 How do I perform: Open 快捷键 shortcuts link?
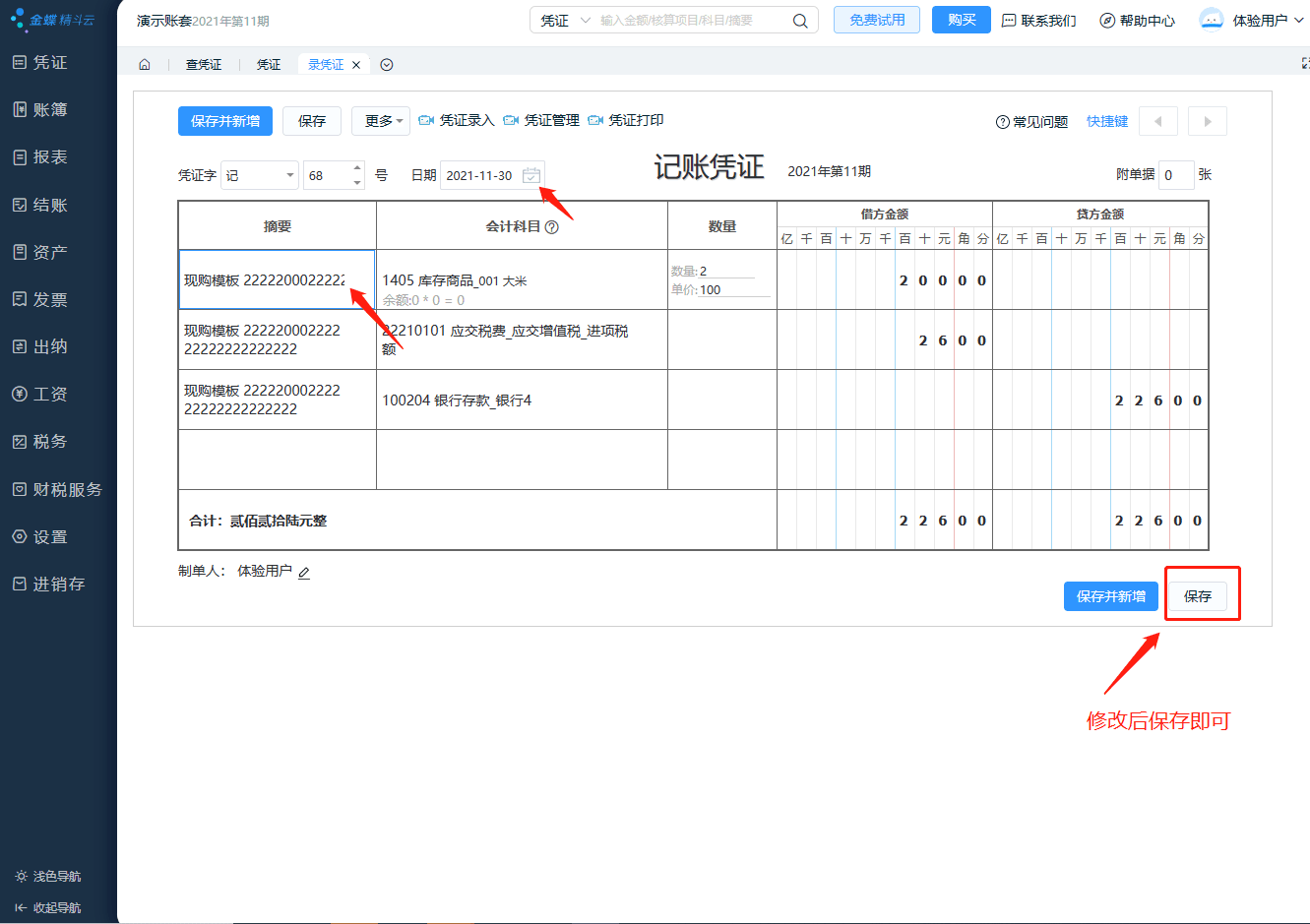coord(1107,121)
